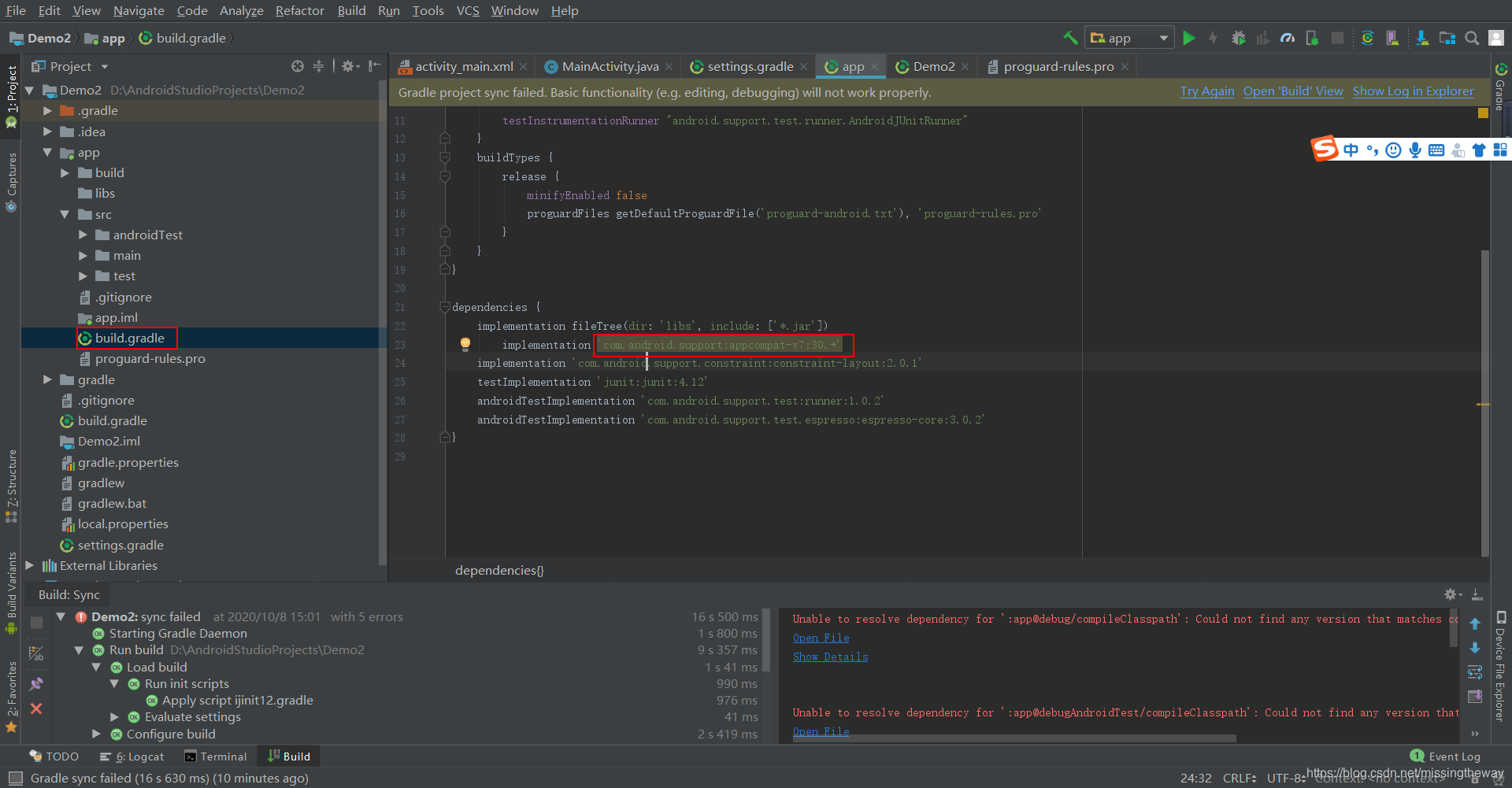Jump to next error down arrow
Viewport: 1512px width, 788px height.
coord(1475,648)
